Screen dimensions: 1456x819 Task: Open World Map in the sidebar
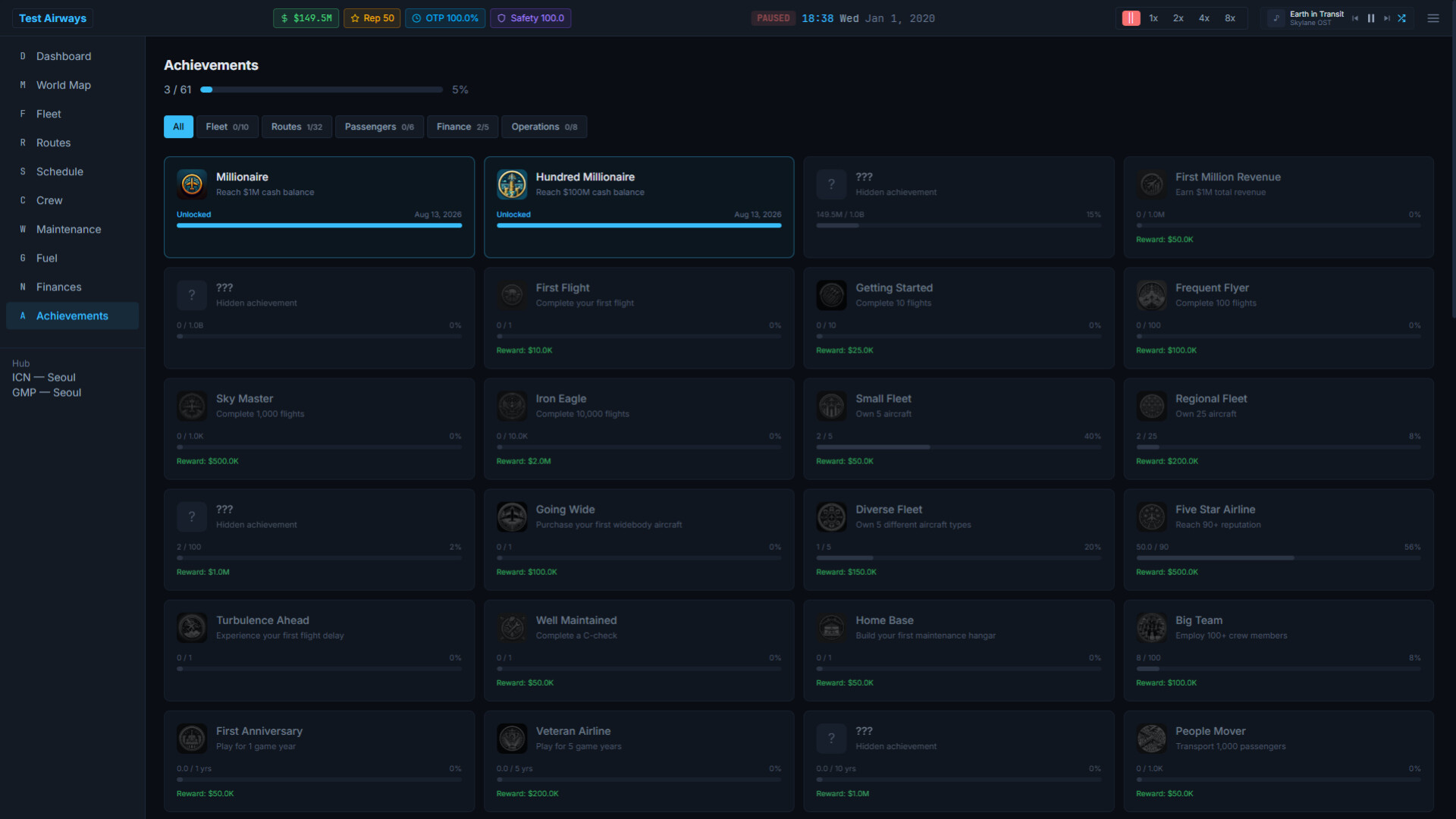click(x=72, y=85)
